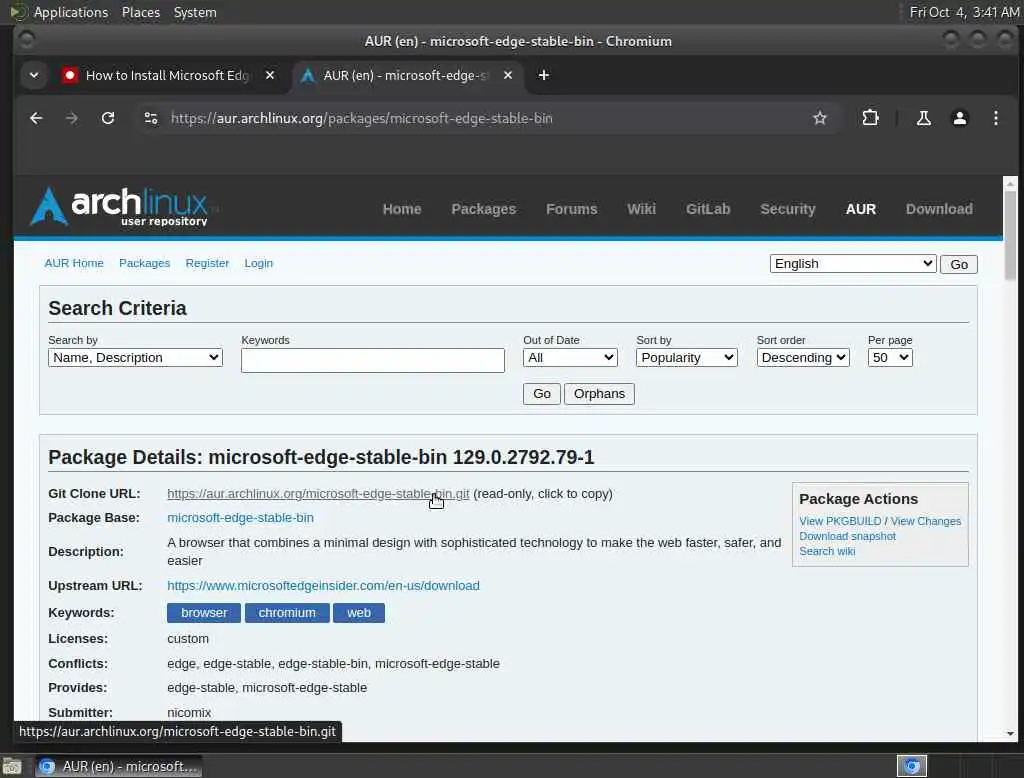Bookmark this page with the star icon
The height and width of the screenshot is (778, 1024).
coord(820,118)
